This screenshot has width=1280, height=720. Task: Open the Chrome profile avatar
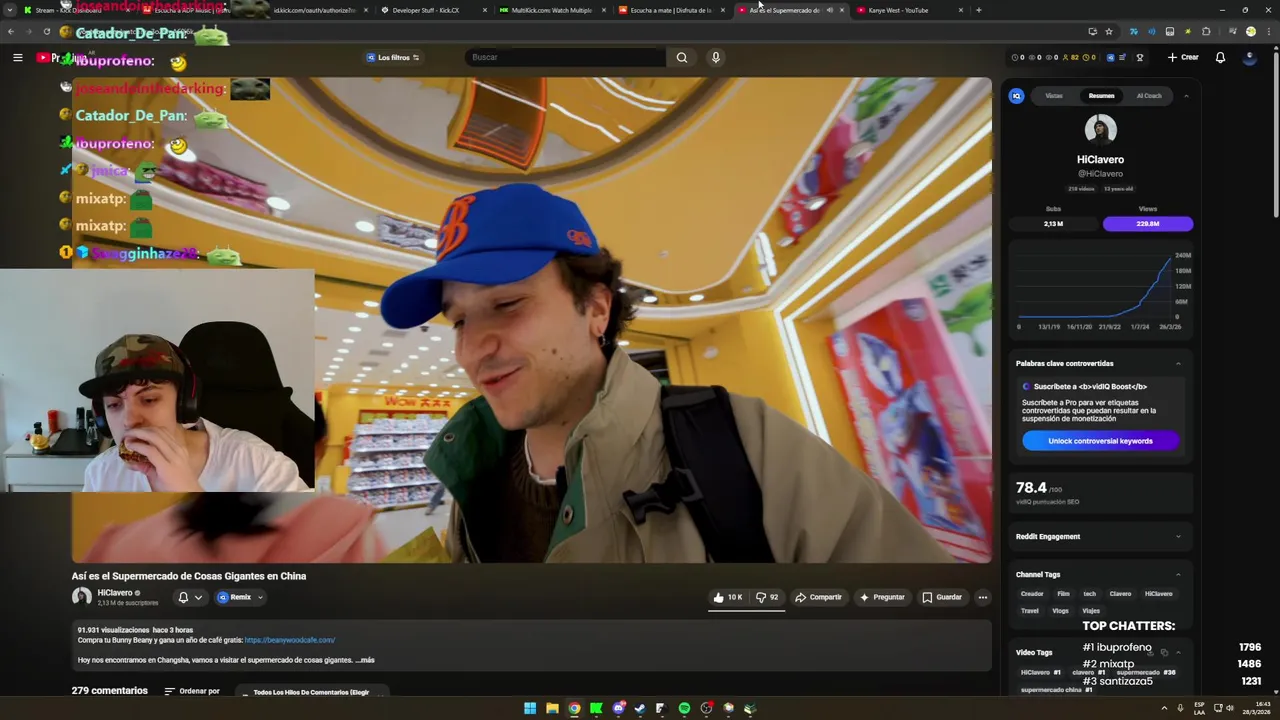1250,31
